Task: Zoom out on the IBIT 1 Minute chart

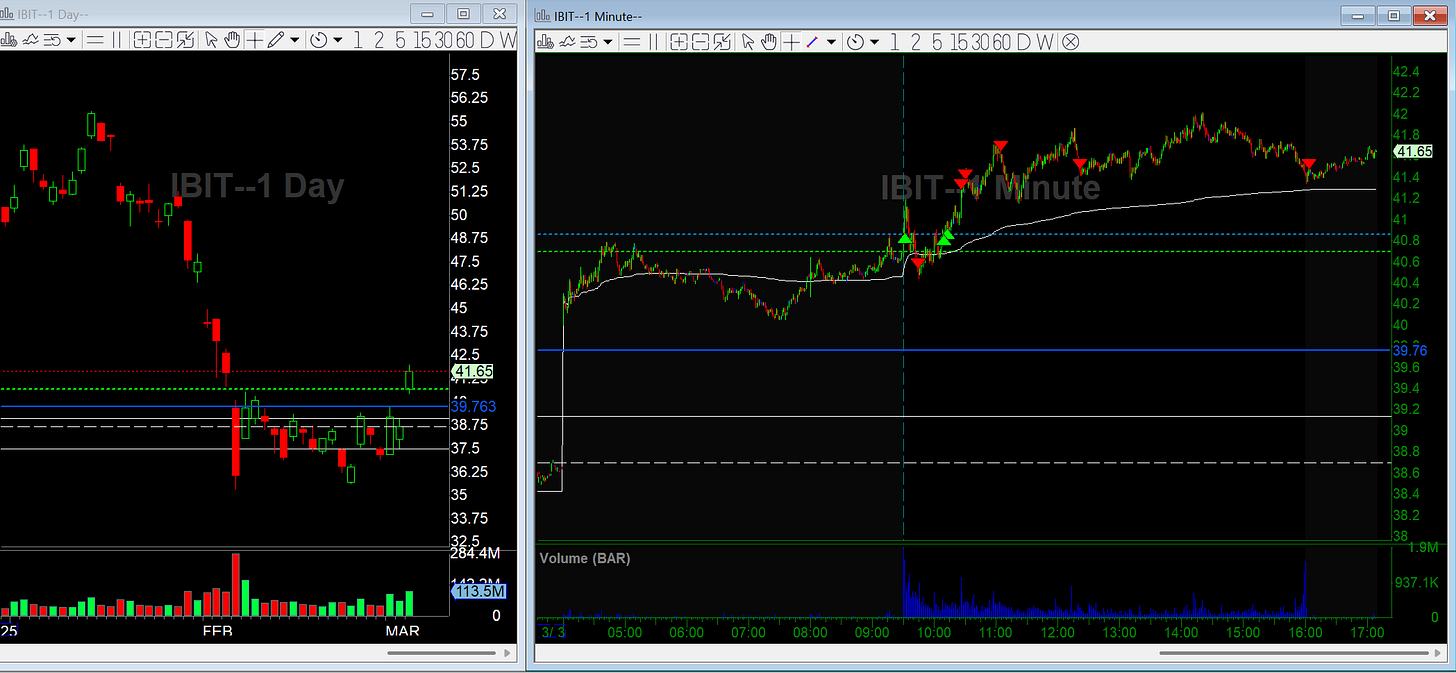Action: [700, 40]
